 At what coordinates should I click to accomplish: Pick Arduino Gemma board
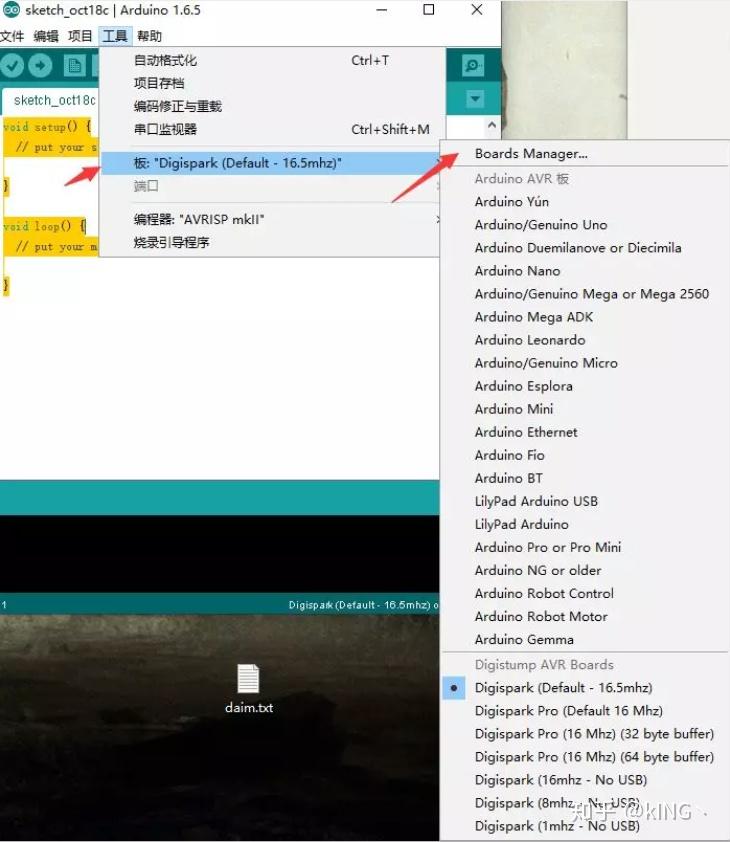click(584, 640)
